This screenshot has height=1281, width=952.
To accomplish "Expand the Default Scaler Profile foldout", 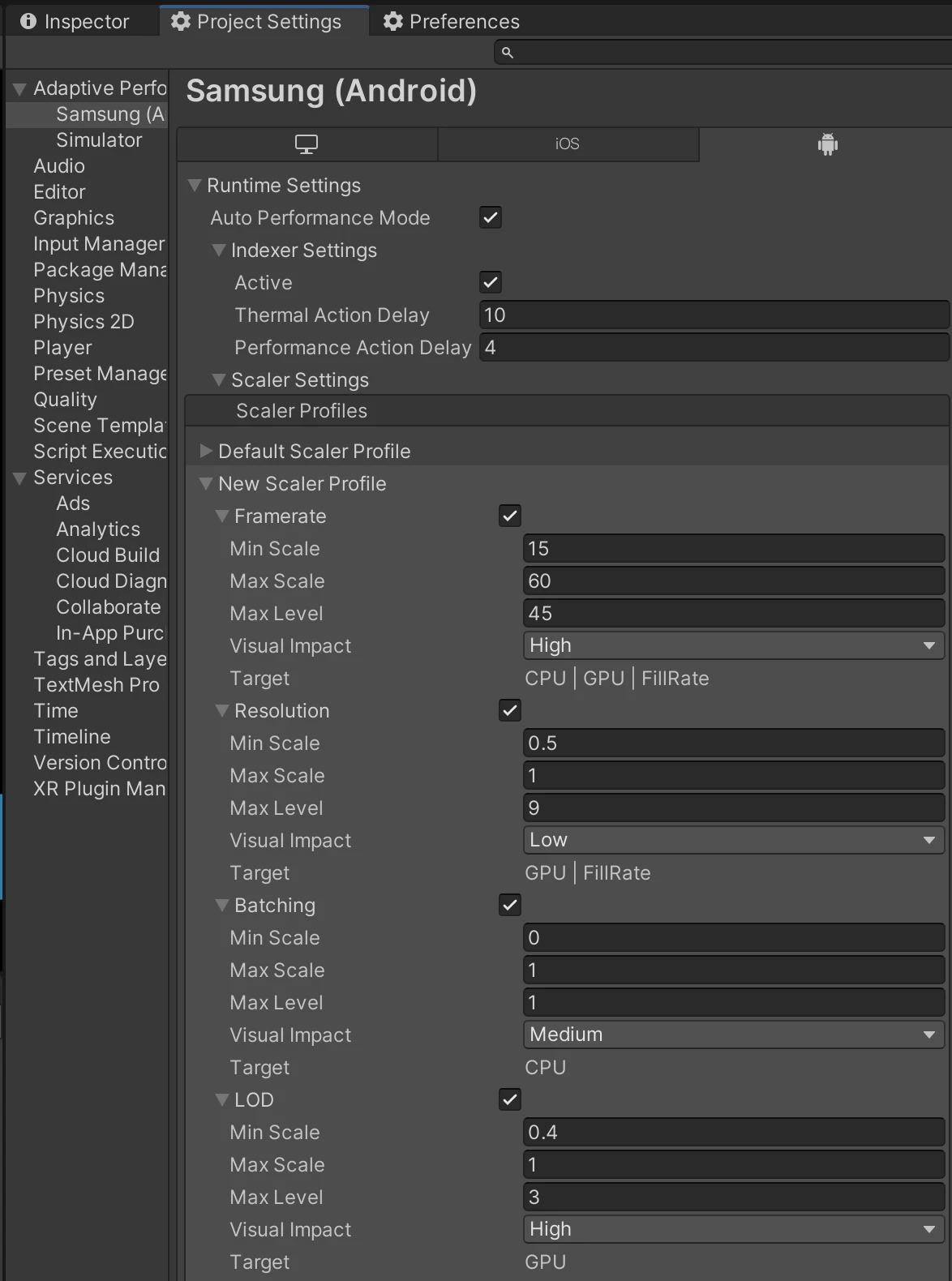I will click(206, 451).
